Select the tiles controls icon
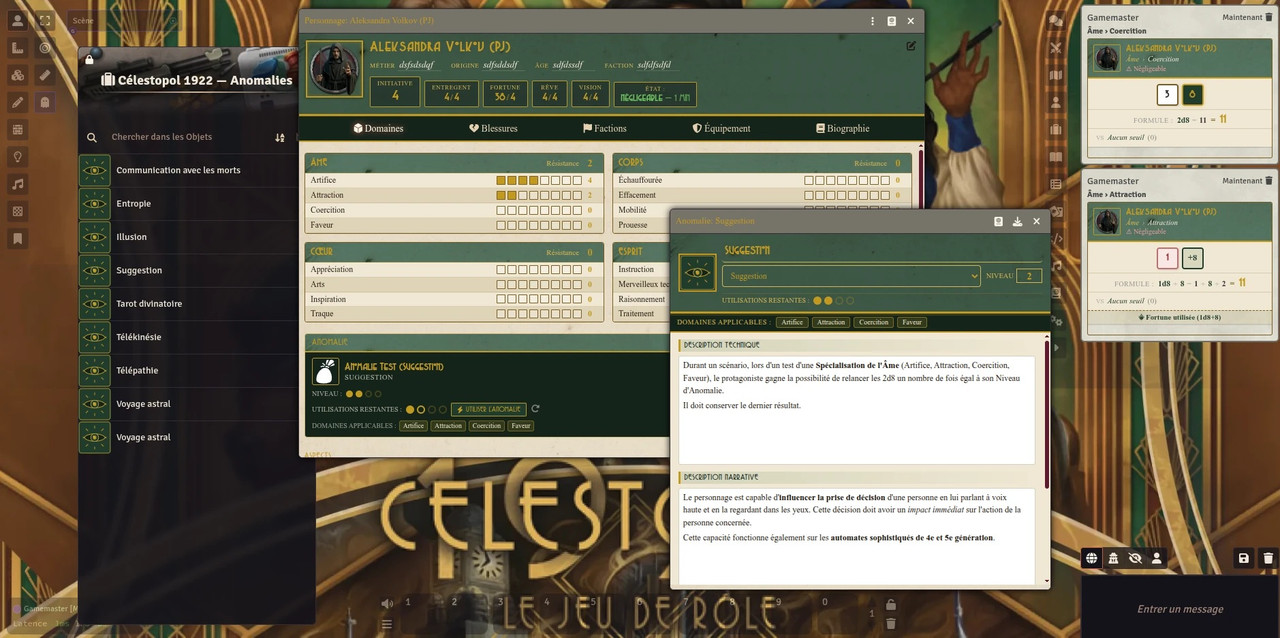Viewport: 1280px width, 638px height. 17,75
